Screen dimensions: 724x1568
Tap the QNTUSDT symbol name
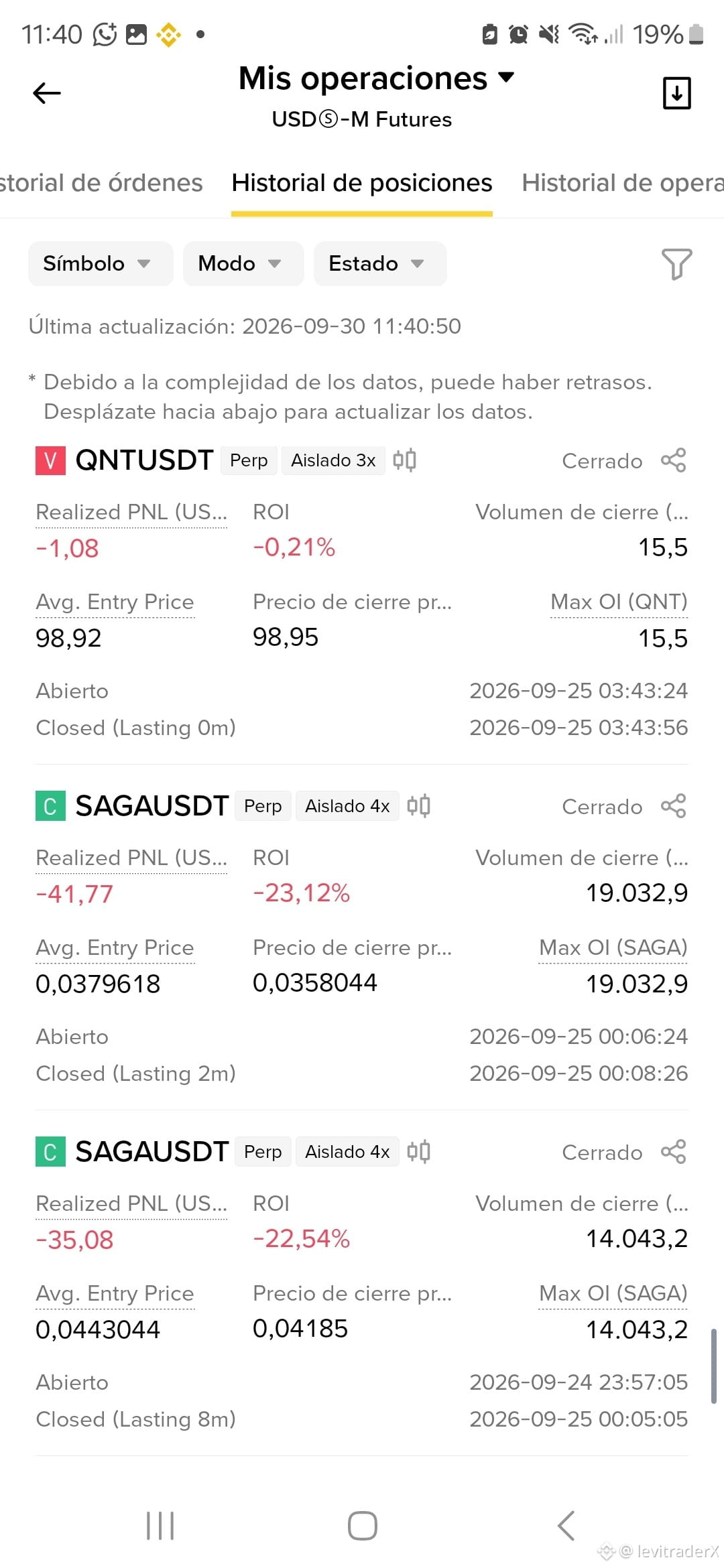click(144, 460)
